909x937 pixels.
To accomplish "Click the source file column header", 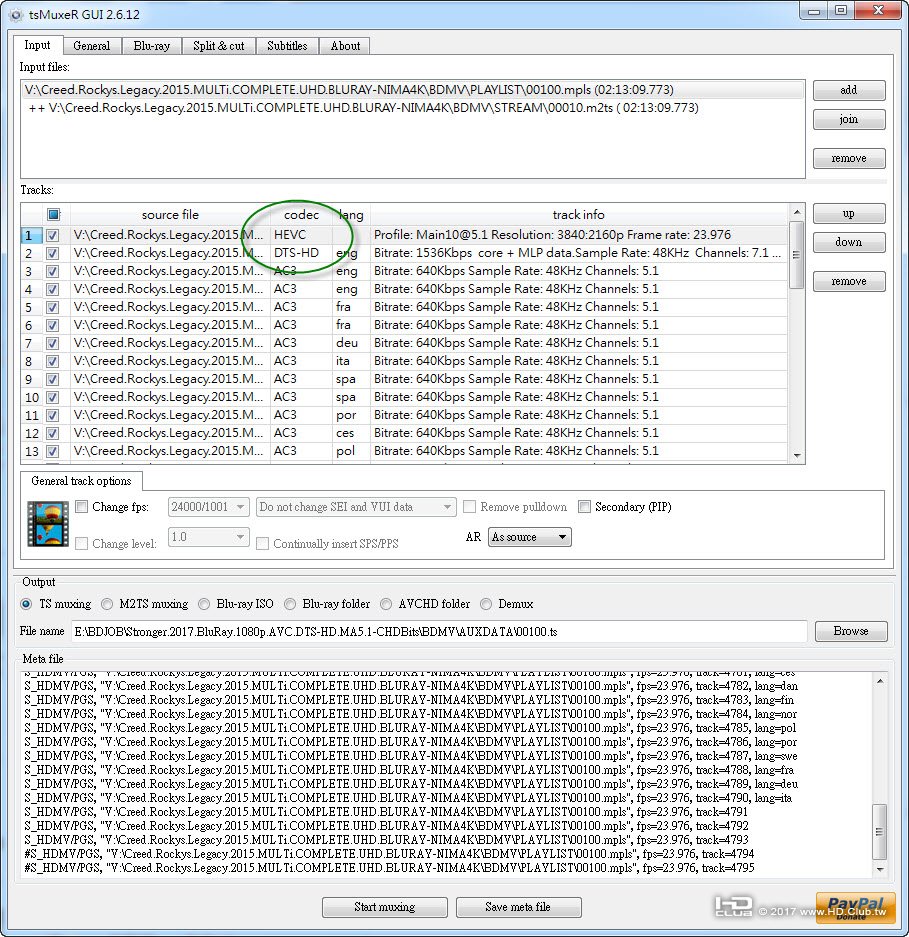I will 170,215.
